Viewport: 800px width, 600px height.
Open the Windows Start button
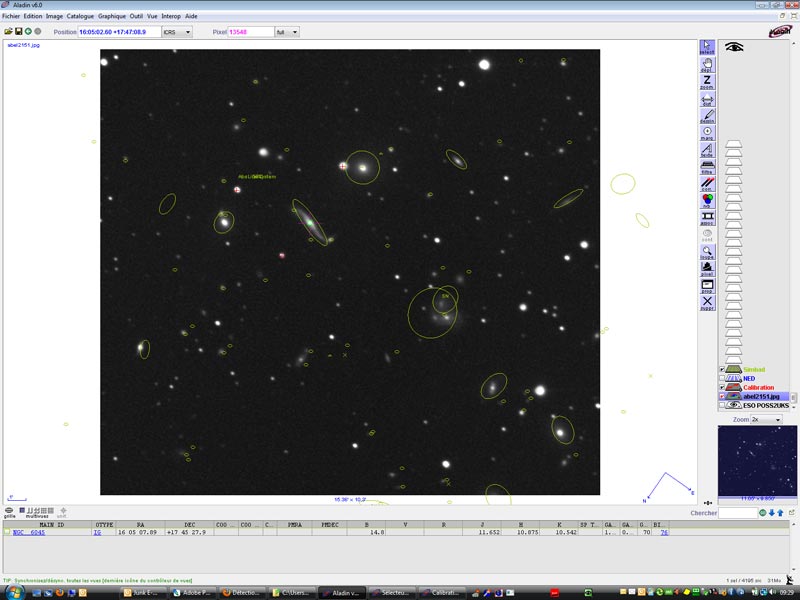13,592
